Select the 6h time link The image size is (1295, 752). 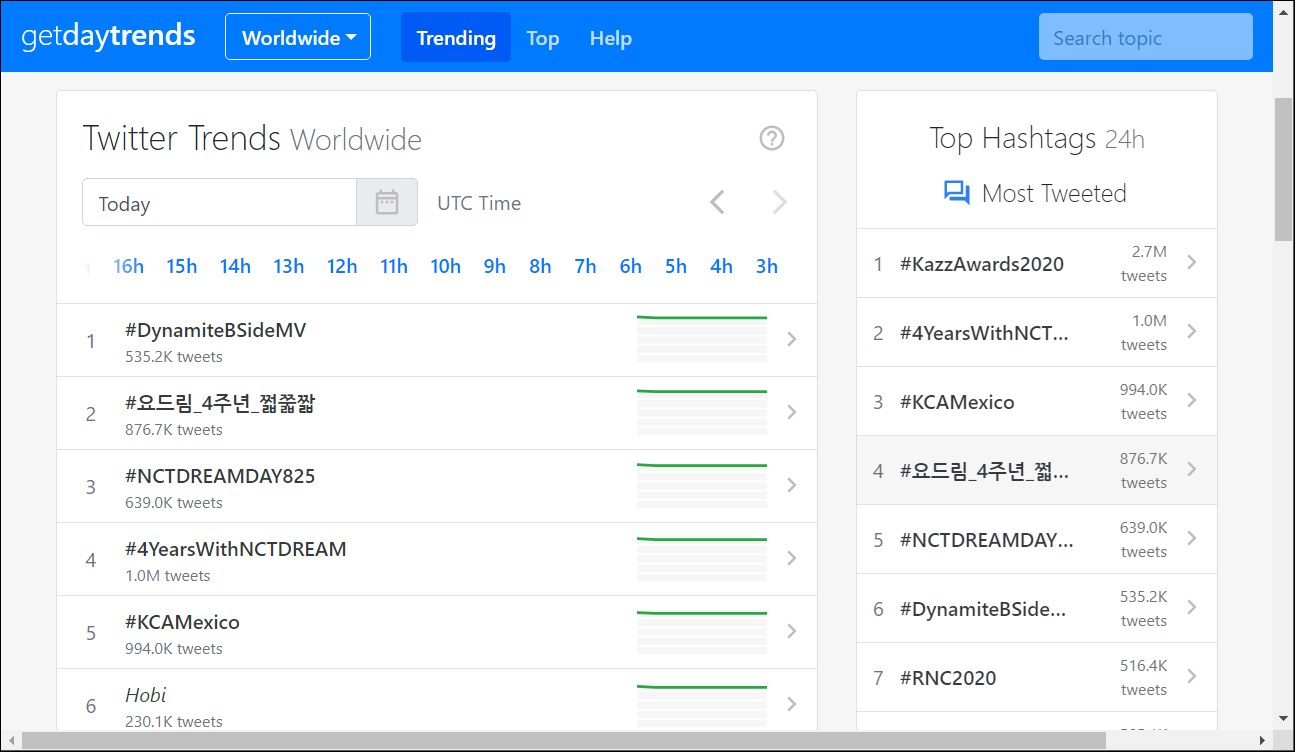(x=630, y=266)
